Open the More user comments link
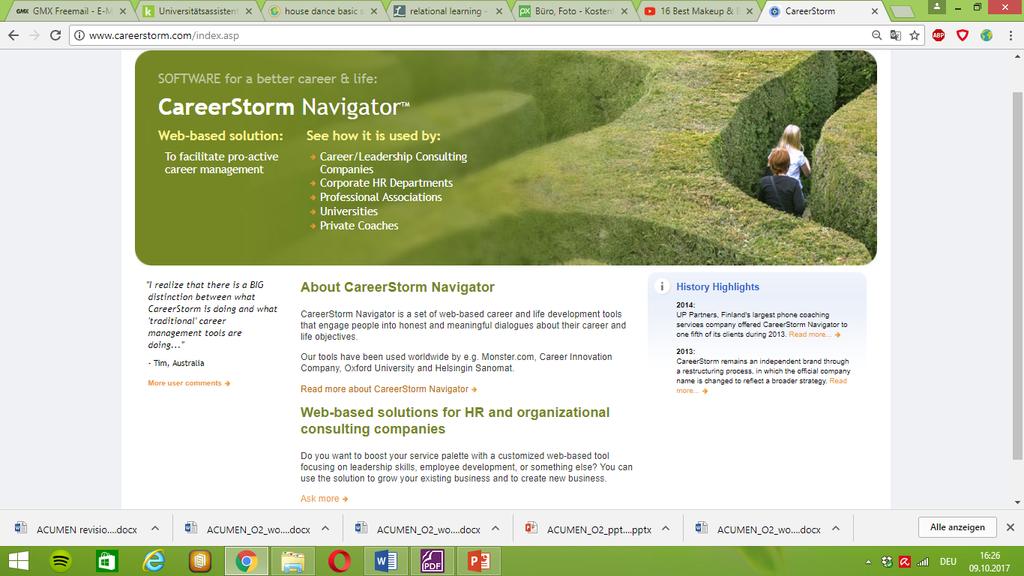The height and width of the screenshot is (576, 1024). 189,383
